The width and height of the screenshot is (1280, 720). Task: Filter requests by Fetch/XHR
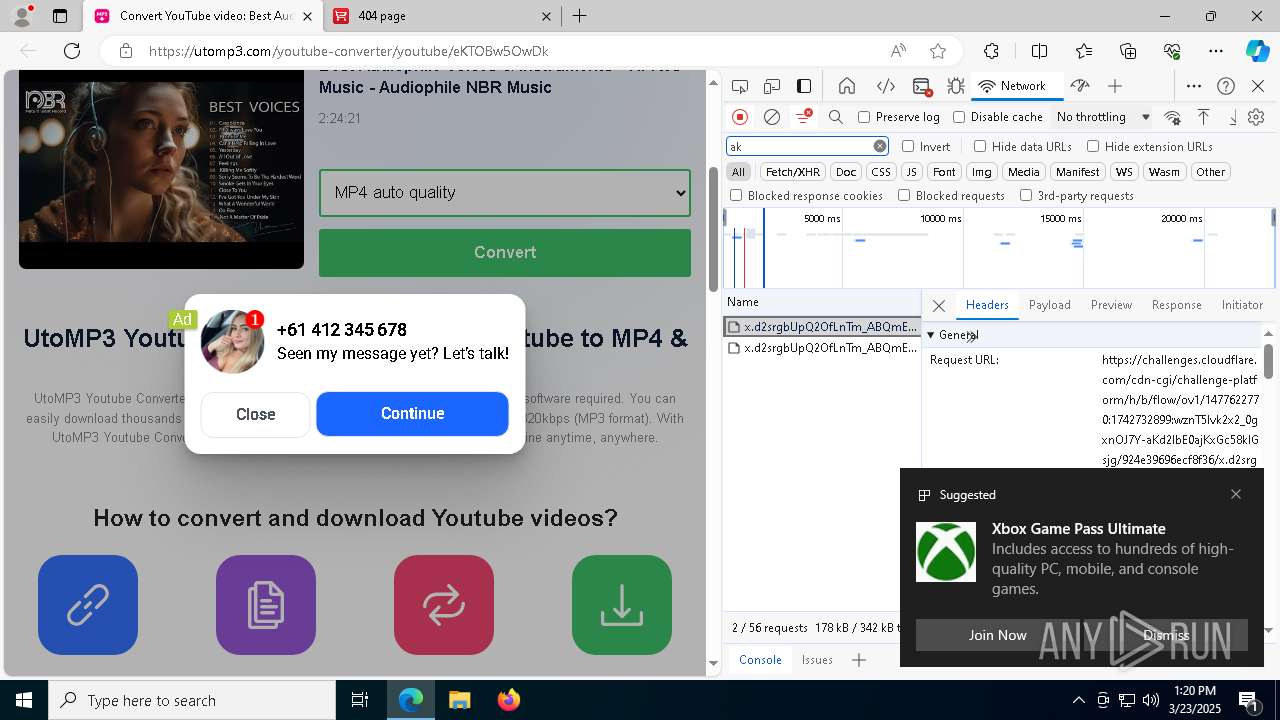pos(793,172)
